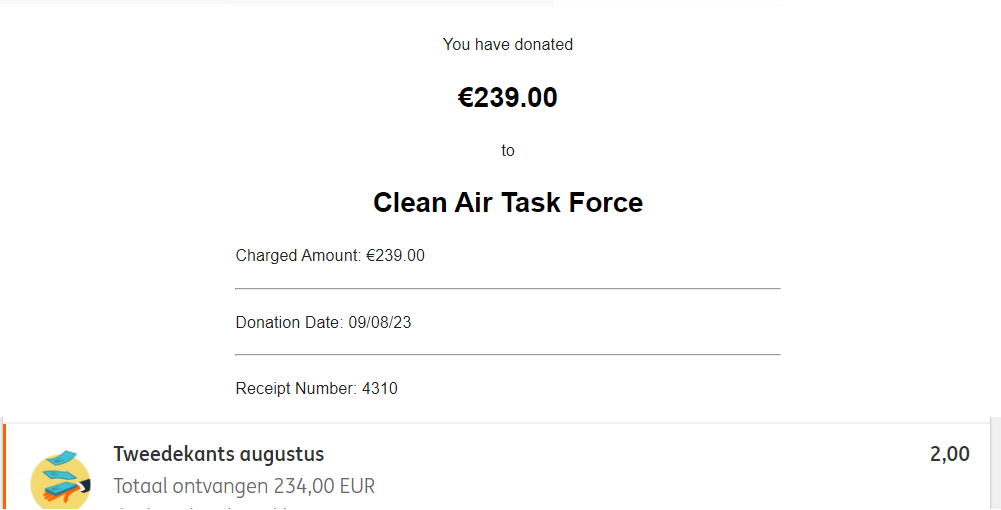Select the large bold €239.00 donated amount
The image size is (1001, 510).
coord(508,97)
